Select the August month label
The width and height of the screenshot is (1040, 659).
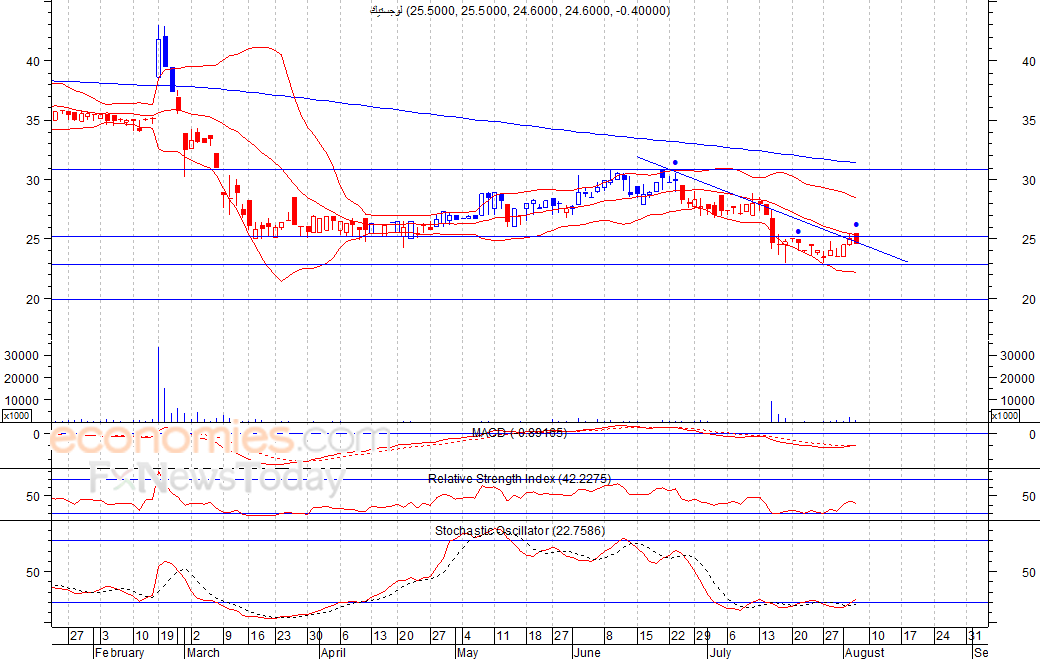[x=864, y=653]
